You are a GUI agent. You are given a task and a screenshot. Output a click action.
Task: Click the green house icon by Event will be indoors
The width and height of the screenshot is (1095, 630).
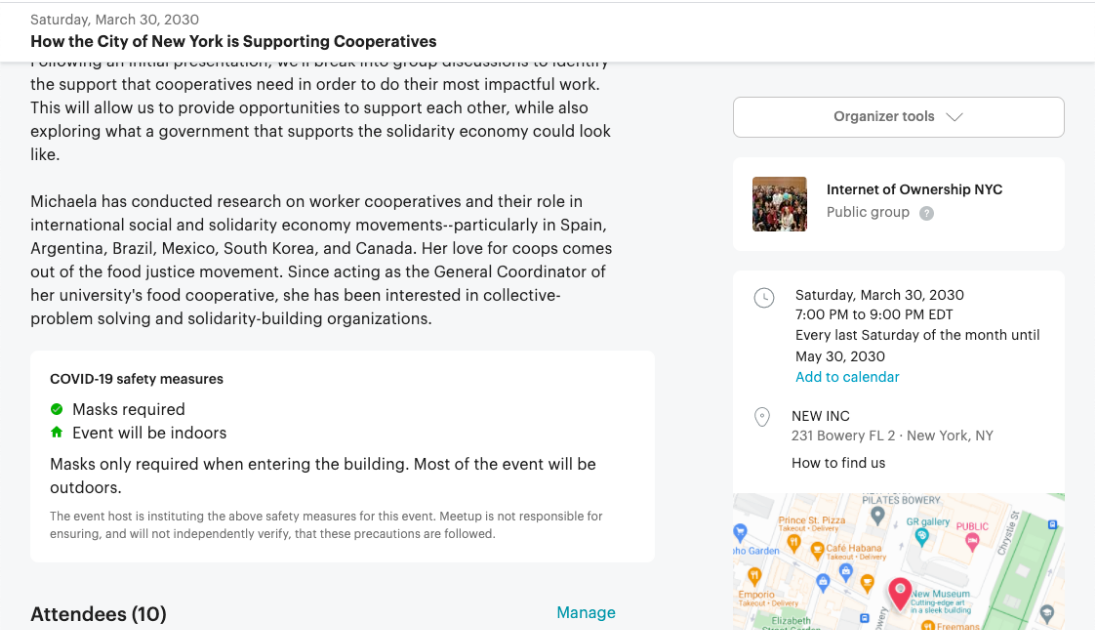57,432
